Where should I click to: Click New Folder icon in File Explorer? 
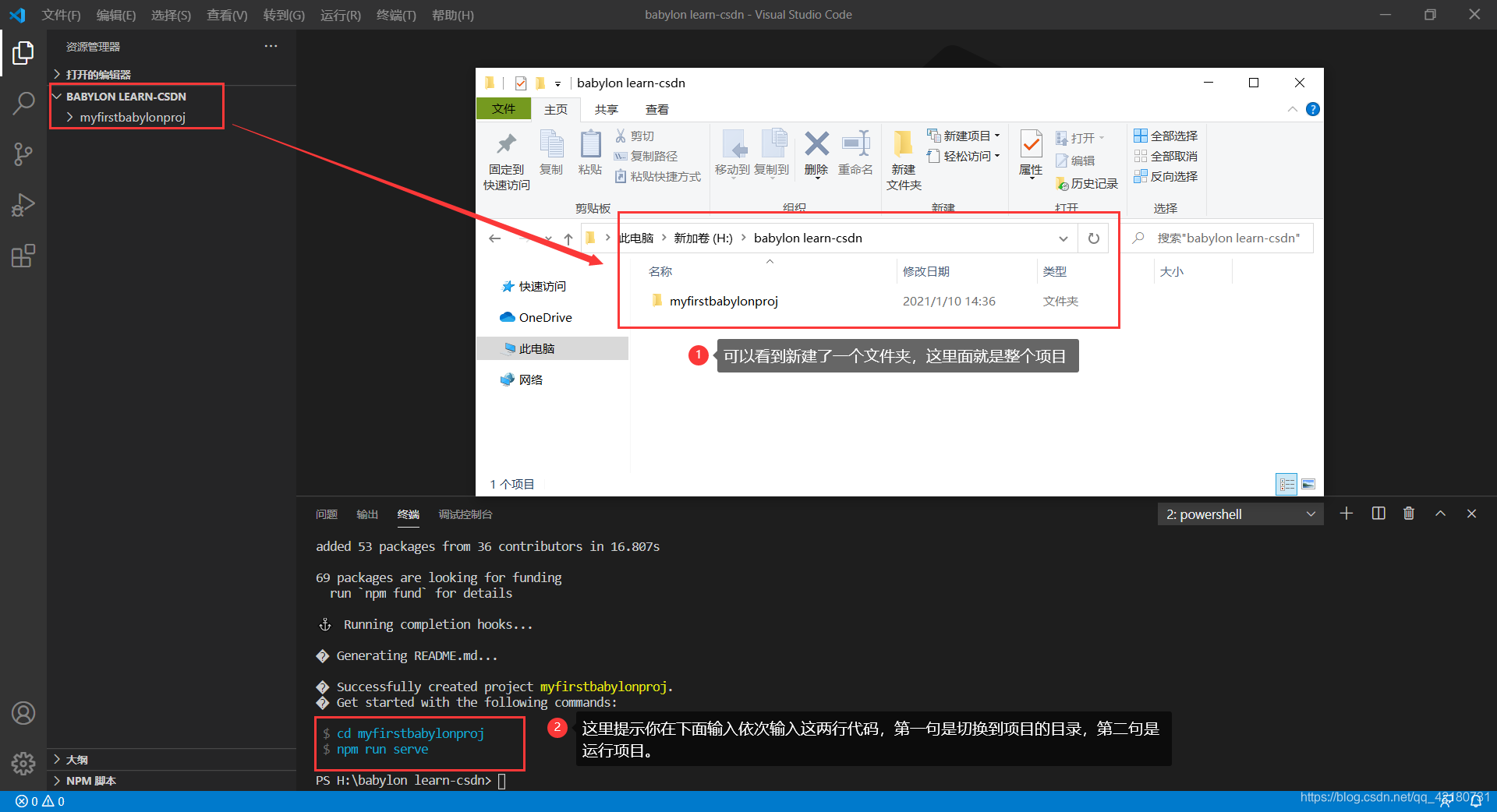coord(904,161)
